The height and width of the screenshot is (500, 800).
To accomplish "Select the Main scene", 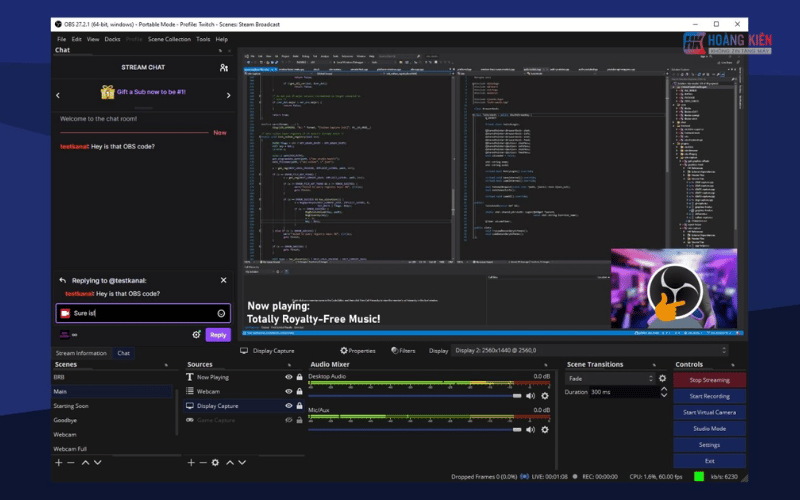I will pyautogui.click(x=112, y=391).
